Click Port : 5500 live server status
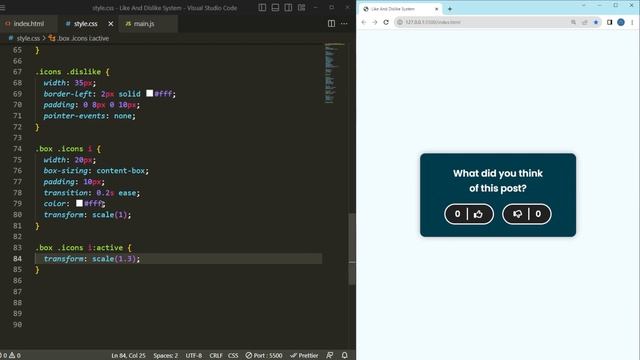The width and height of the screenshot is (640, 360). 264,356
